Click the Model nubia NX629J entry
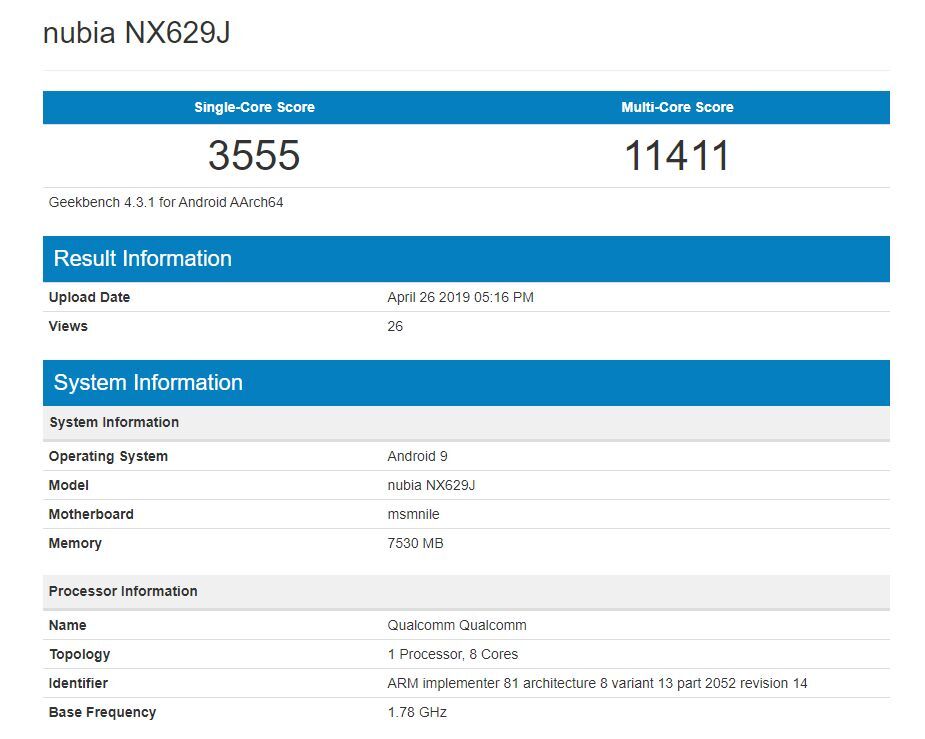Screen dimensions: 925x739 coord(433,485)
